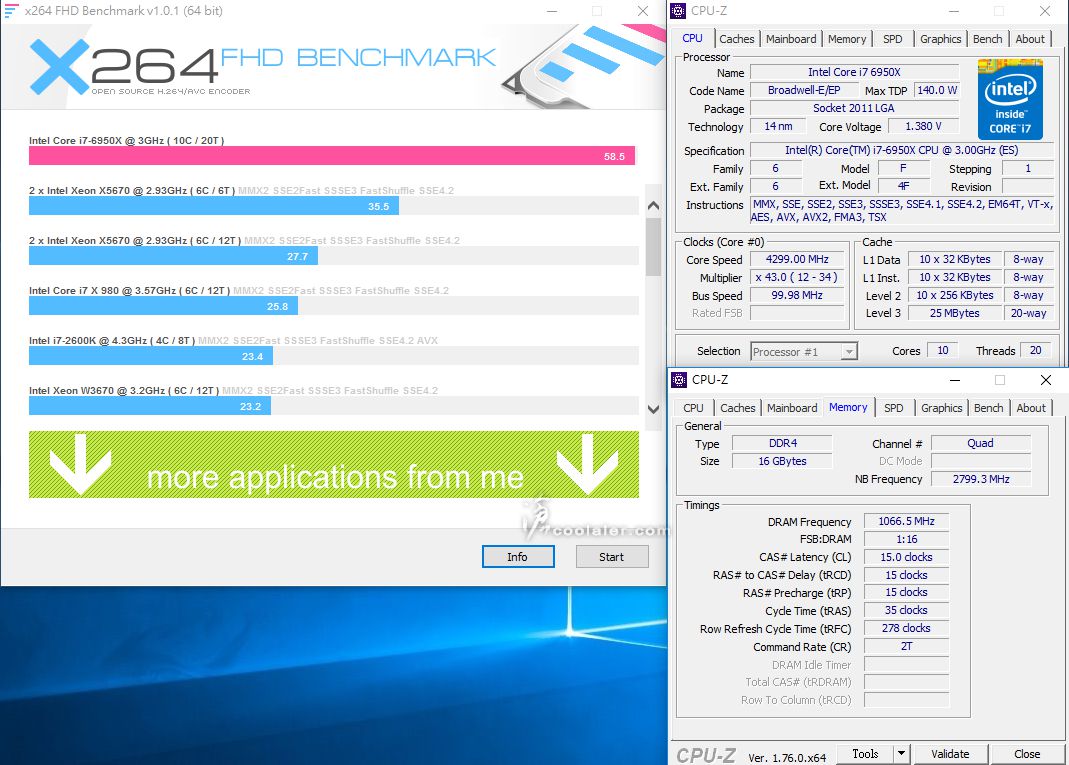Viewport: 1069px width, 765px height.
Task: Click the Core Voltage value 1.380 V
Action: click(x=923, y=126)
